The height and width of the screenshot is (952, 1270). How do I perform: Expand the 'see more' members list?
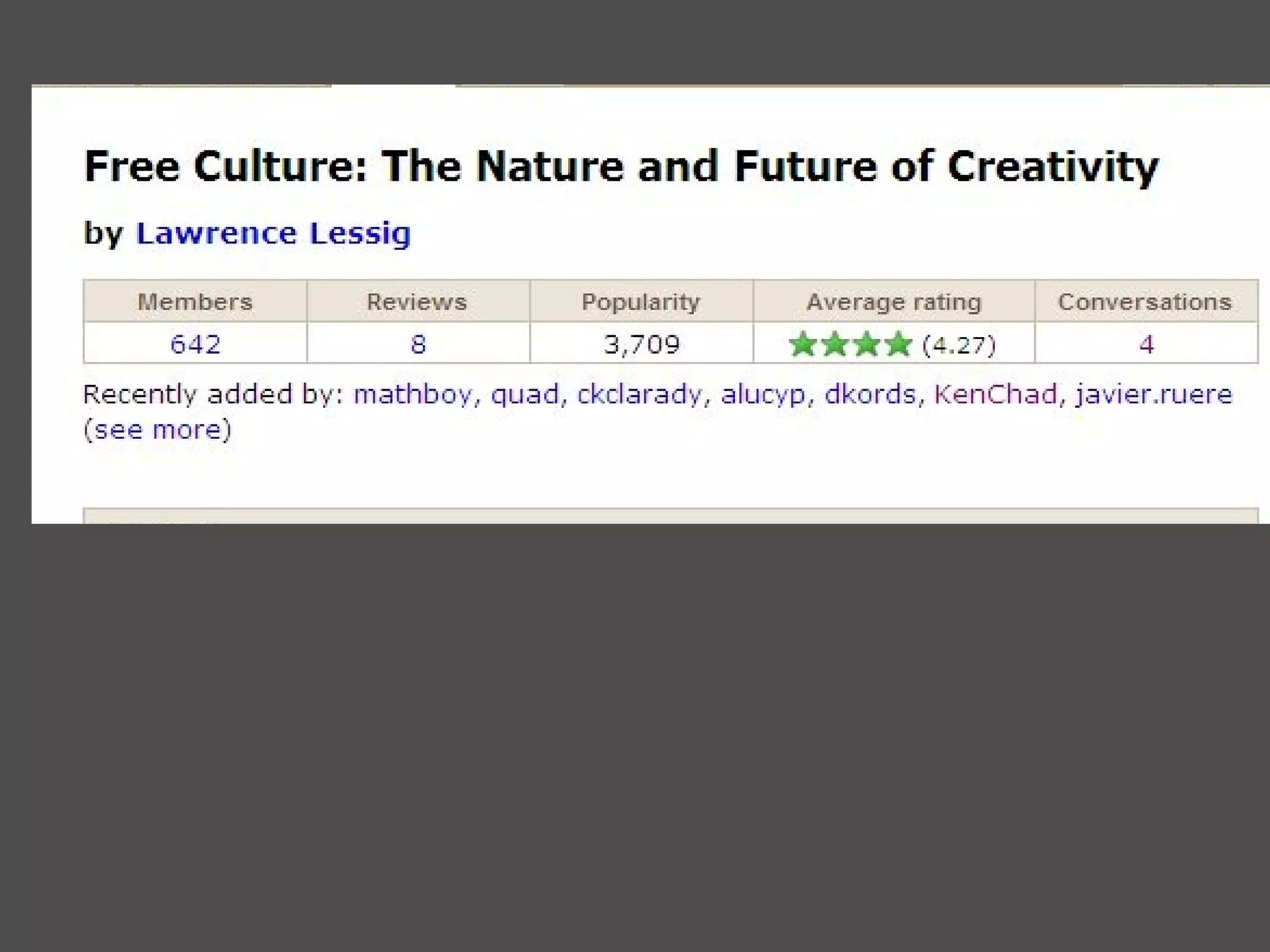158,430
